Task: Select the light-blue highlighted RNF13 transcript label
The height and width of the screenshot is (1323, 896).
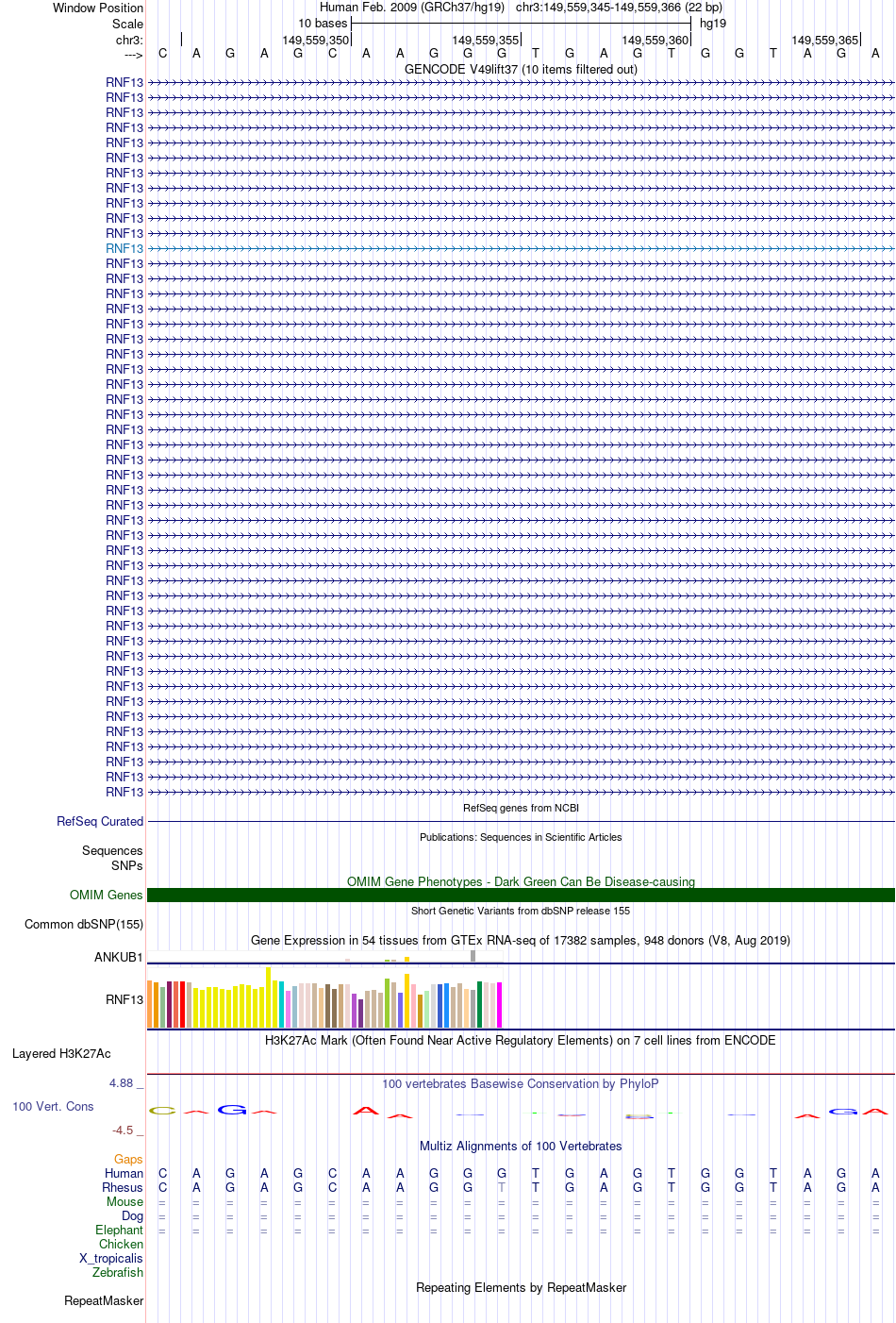Action: tap(124, 248)
